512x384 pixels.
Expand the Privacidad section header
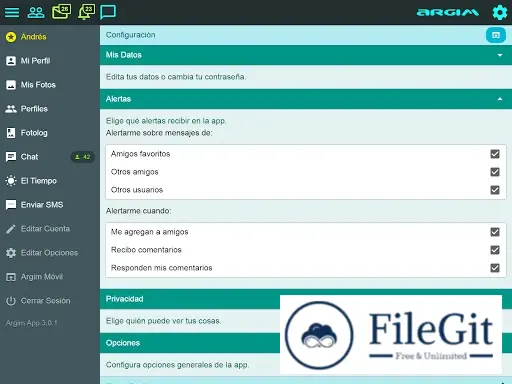pyautogui.click(x=306, y=299)
